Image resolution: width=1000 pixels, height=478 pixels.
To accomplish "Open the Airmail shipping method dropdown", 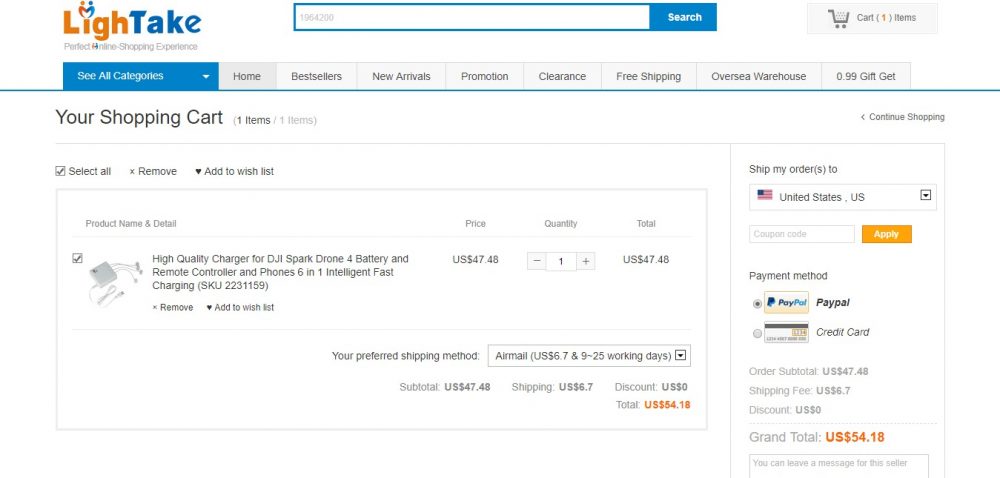I will click(589, 356).
